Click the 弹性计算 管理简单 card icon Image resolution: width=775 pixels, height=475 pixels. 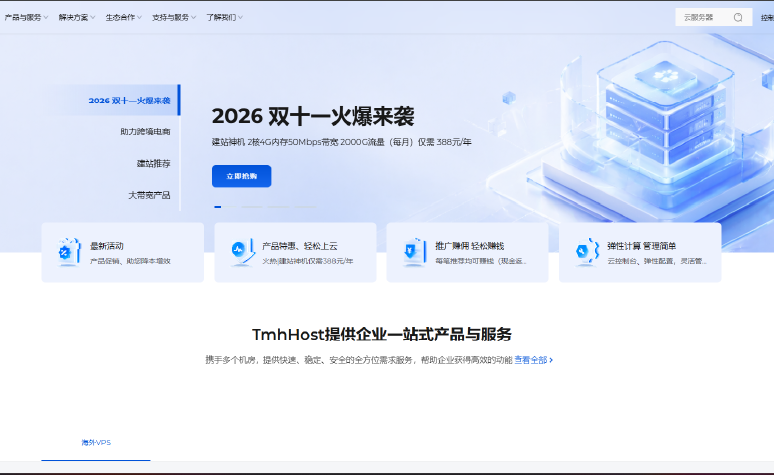pos(587,252)
